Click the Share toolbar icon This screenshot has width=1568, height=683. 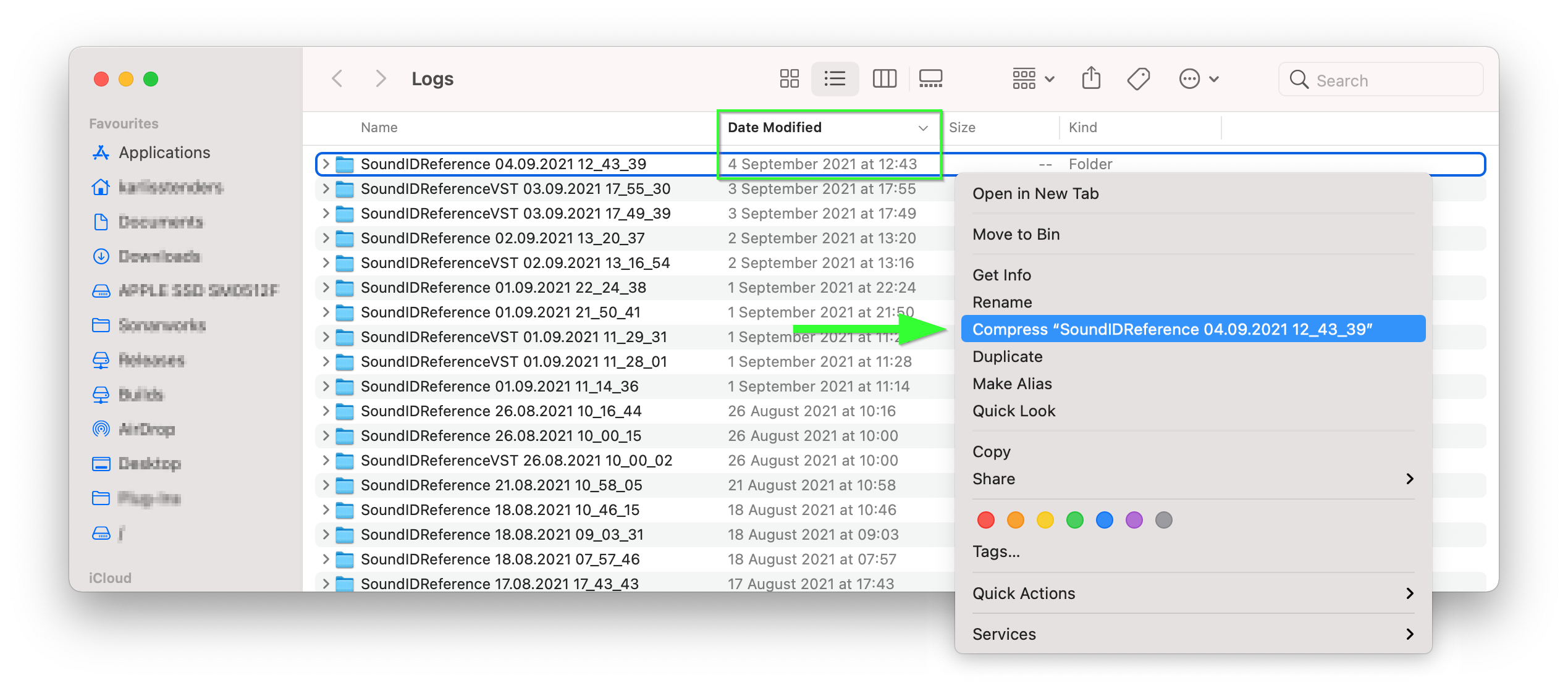(1091, 78)
